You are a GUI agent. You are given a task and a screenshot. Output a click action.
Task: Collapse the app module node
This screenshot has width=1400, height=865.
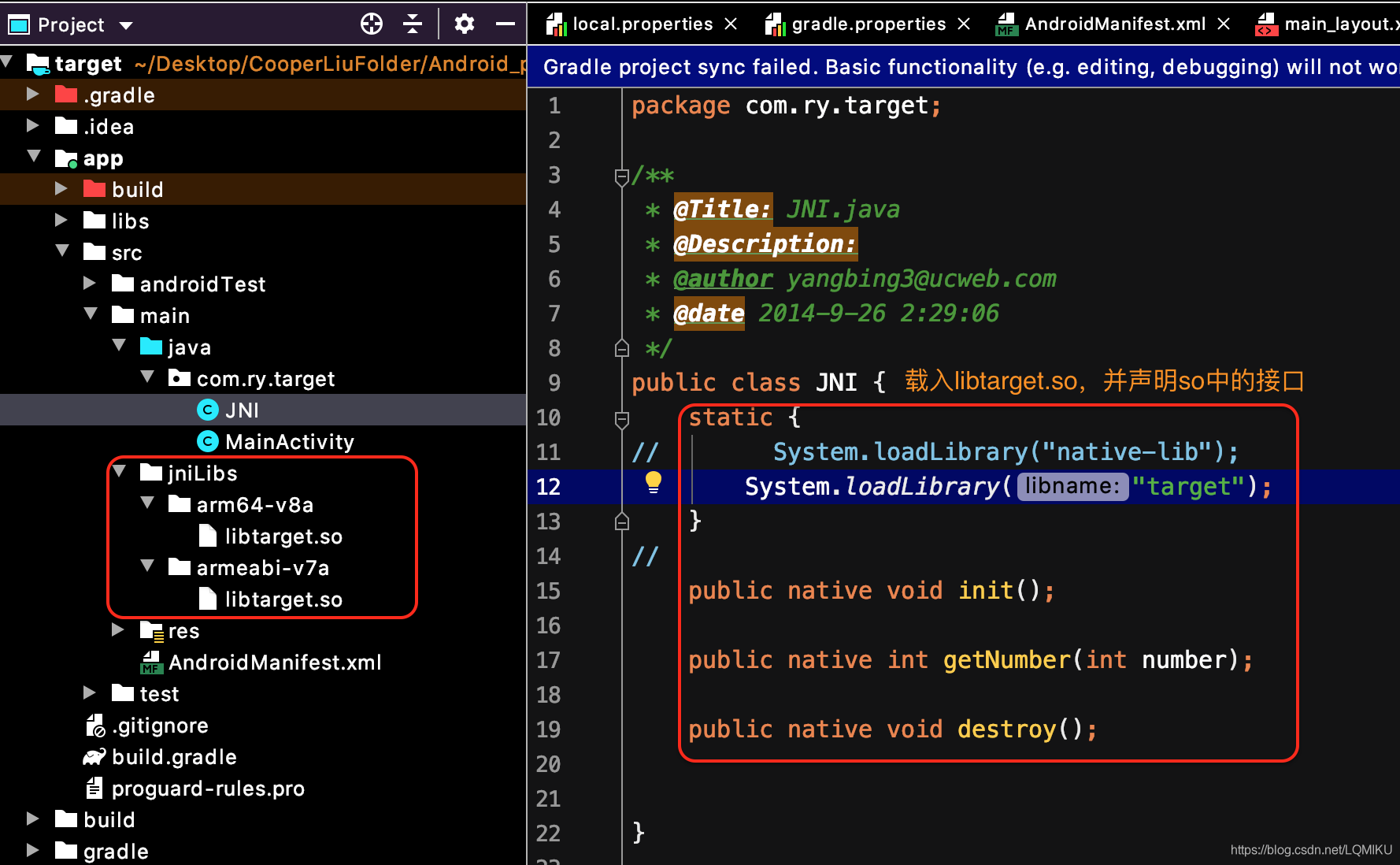point(34,157)
